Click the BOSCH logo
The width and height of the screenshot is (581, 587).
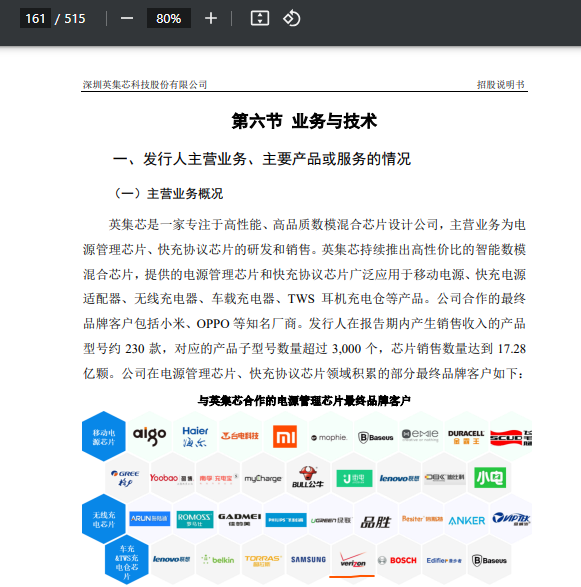coord(397,560)
